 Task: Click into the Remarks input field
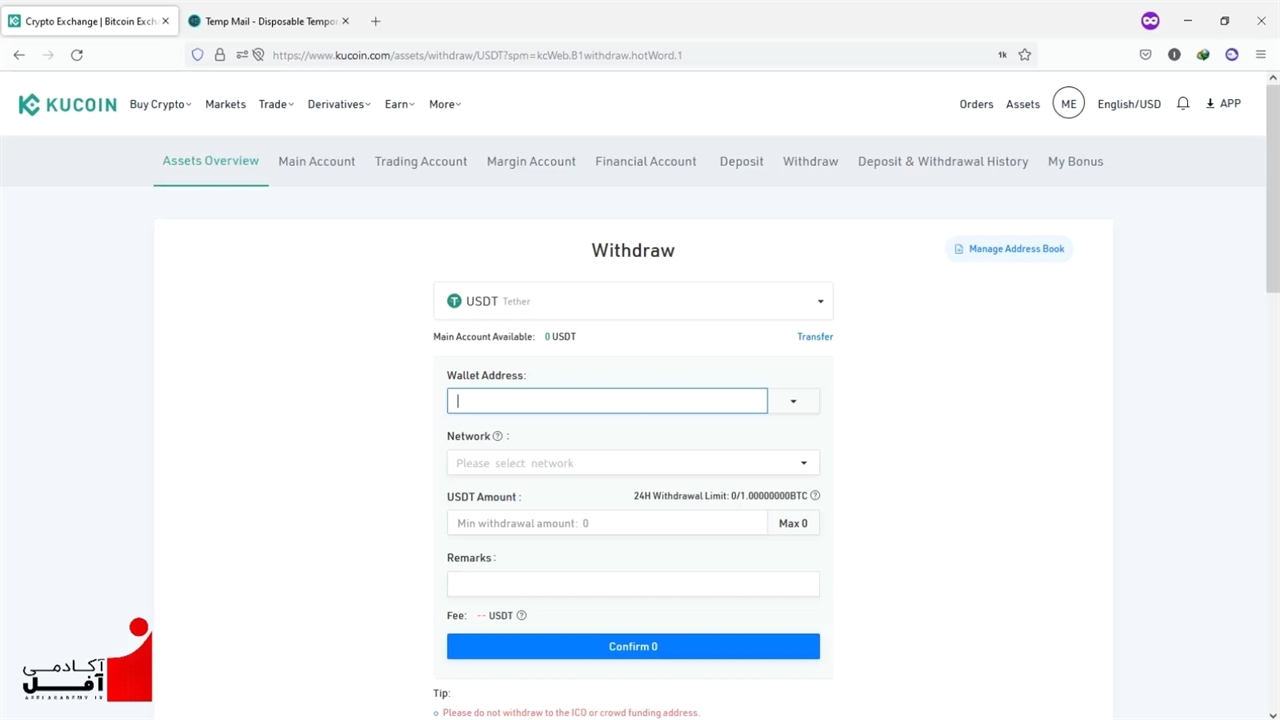(633, 584)
